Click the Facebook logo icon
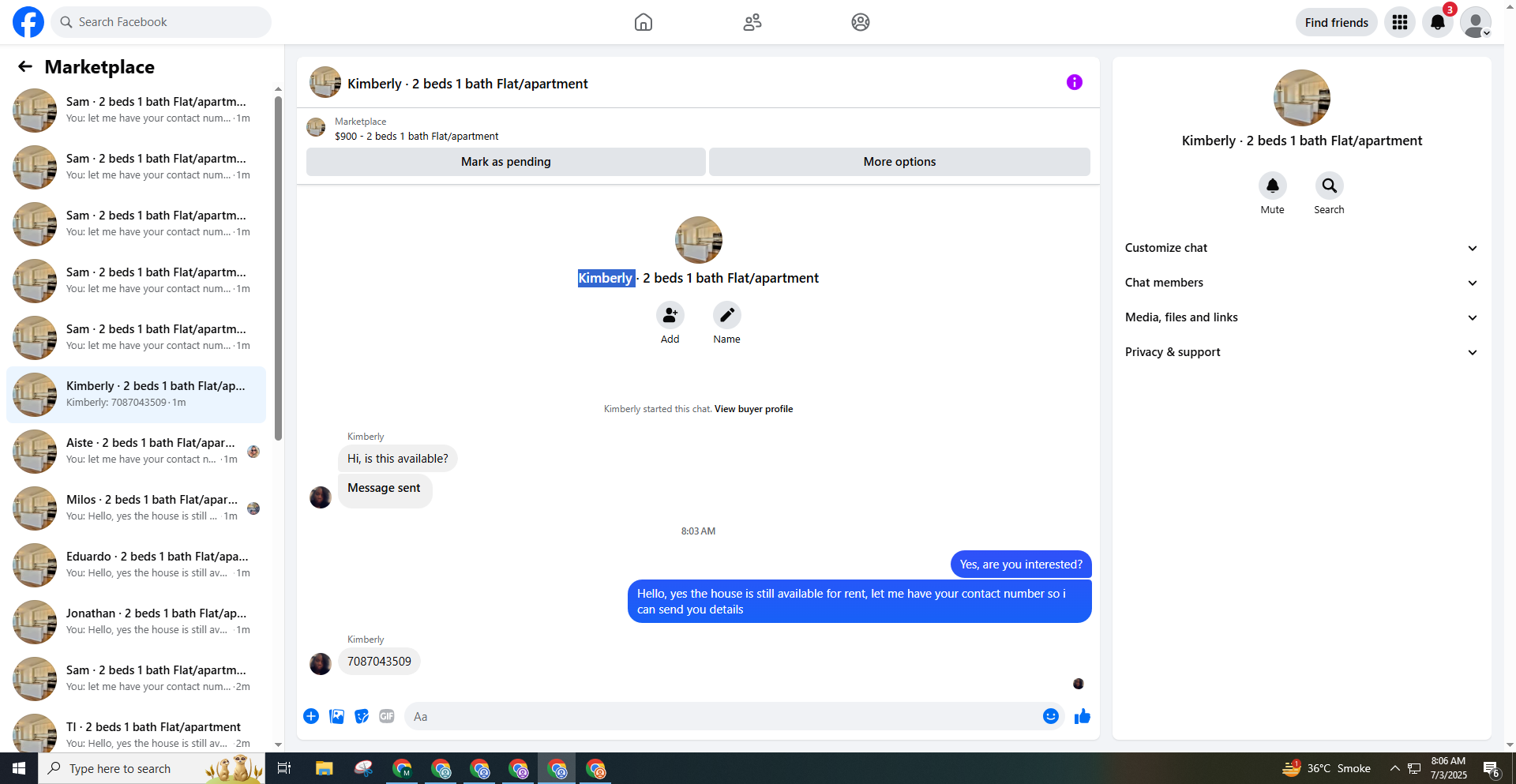Viewport: 1516px width, 784px height. [28, 22]
